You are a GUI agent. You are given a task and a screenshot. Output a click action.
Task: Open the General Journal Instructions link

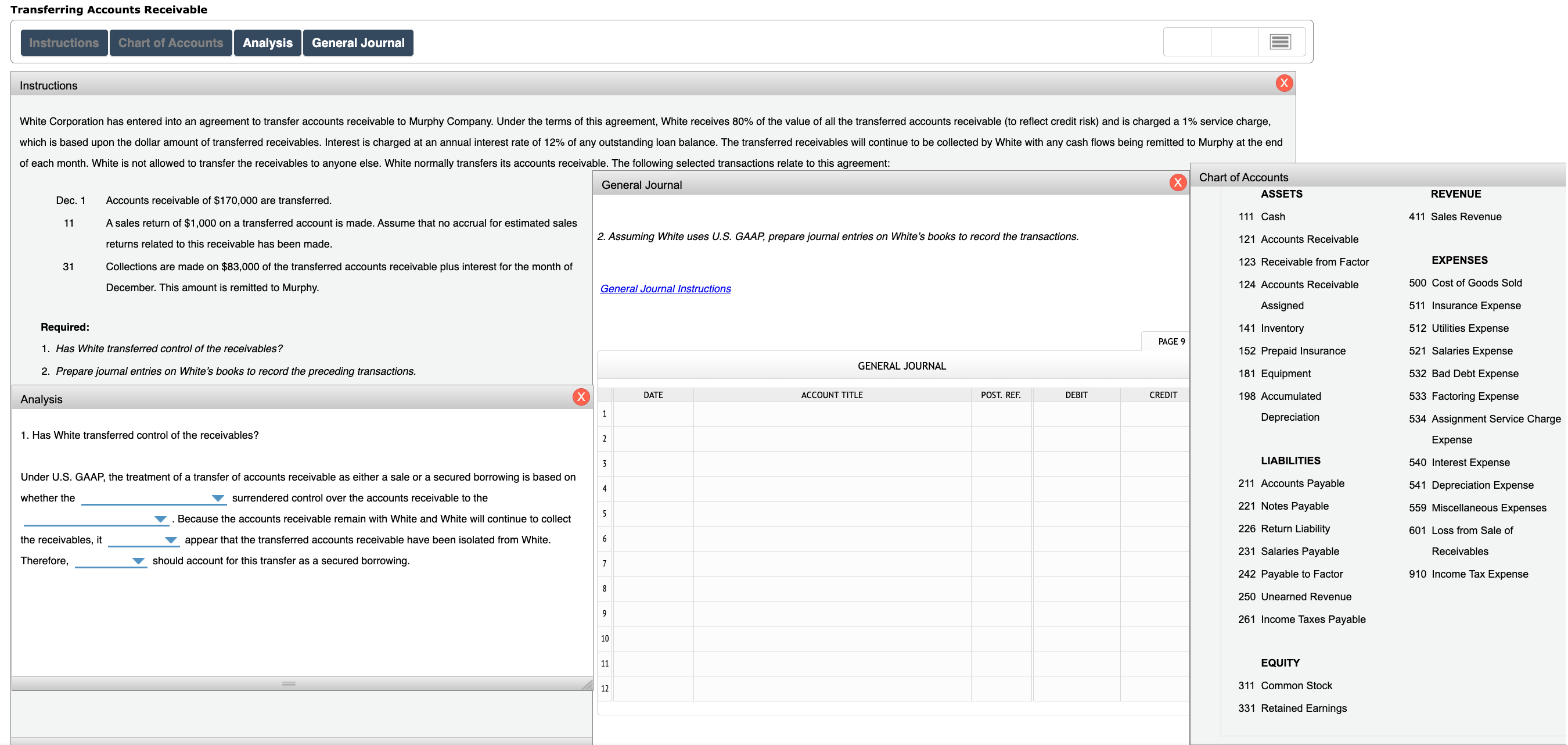[665, 288]
